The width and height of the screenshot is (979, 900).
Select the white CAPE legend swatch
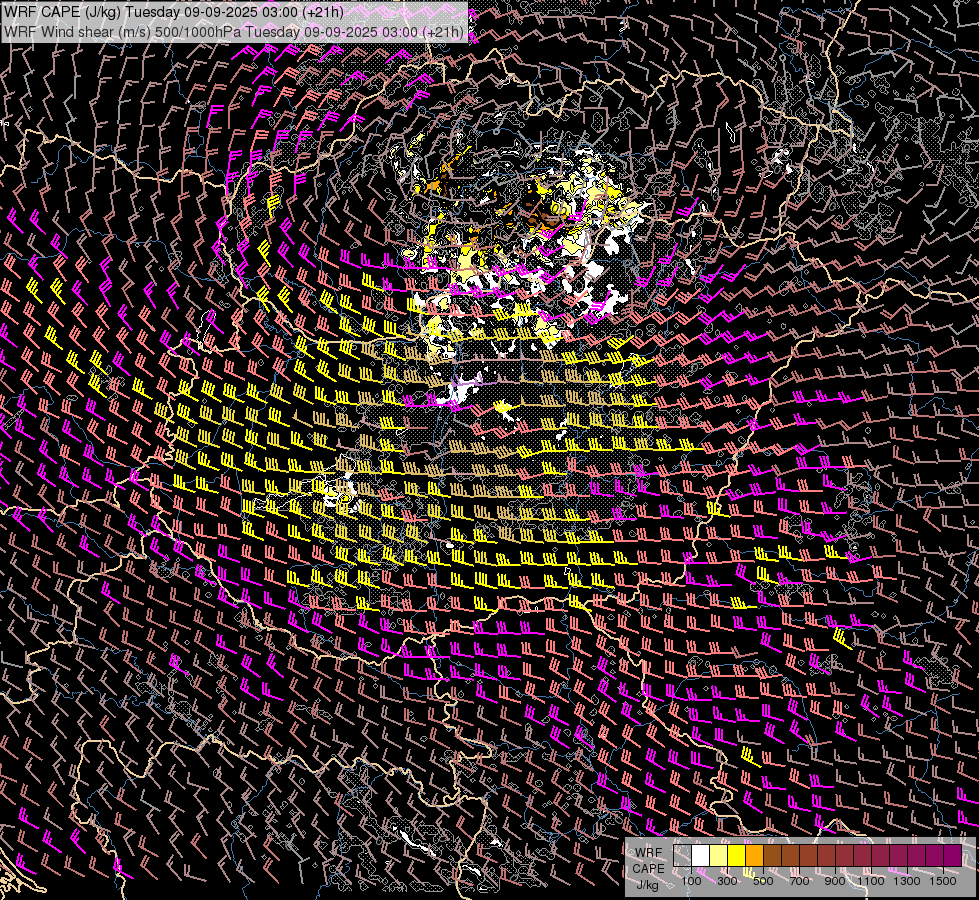click(x=701, y=856)
